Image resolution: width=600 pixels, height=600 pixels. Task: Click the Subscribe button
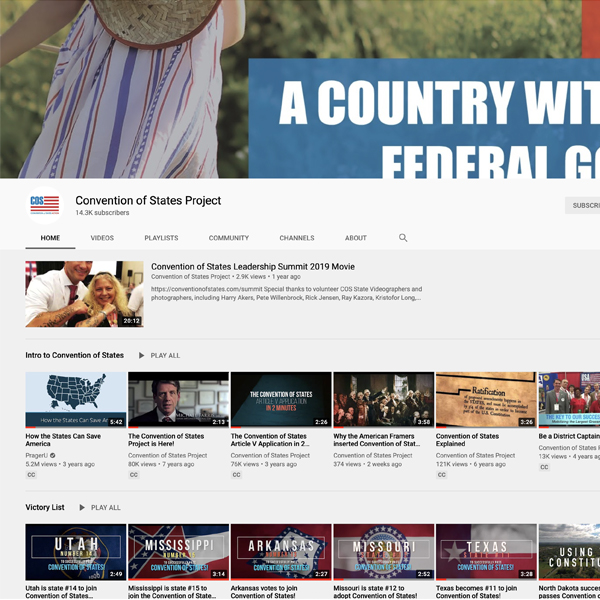pyautogui.click(x=584, y=205)
